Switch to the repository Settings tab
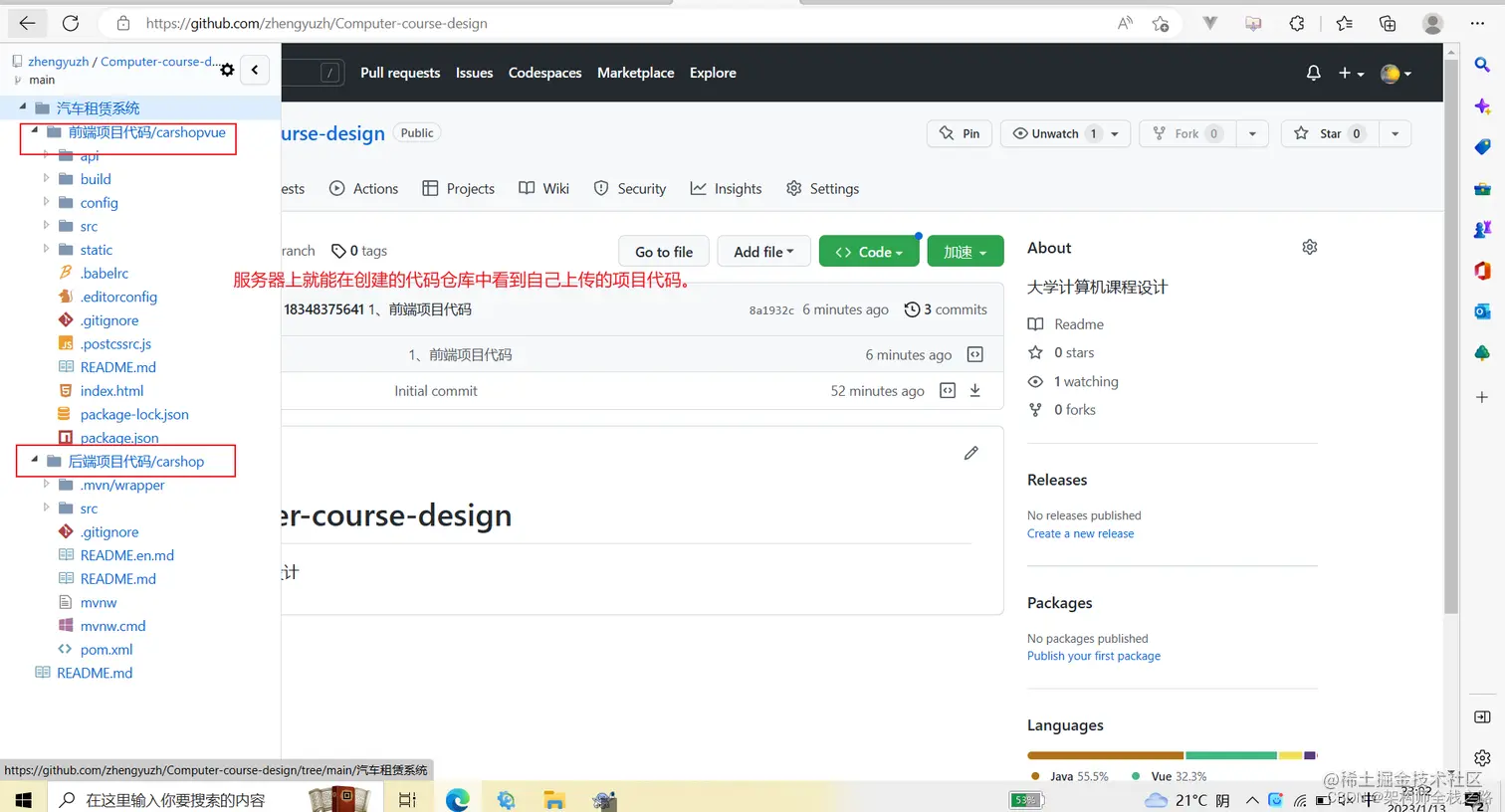The height and width of the screenshot is (812, 1505). (822, 188)
